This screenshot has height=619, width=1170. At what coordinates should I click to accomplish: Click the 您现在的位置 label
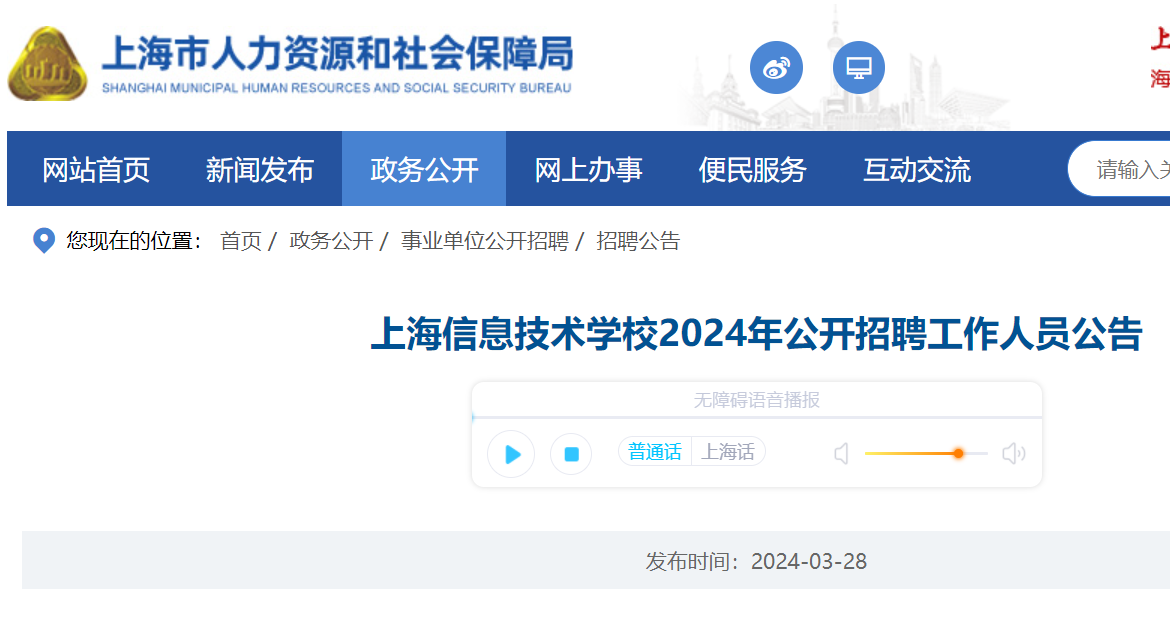point(134,240)
